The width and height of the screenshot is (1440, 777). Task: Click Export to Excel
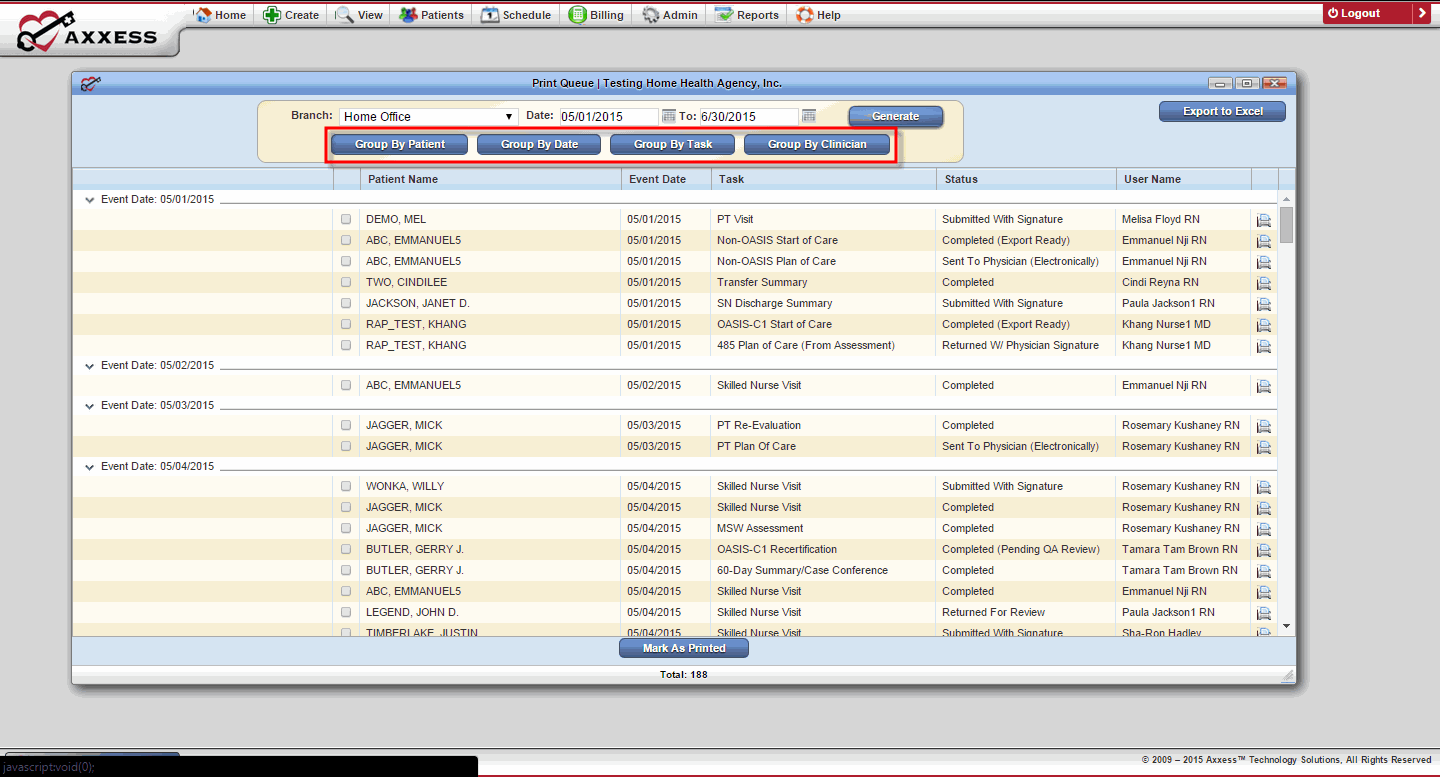[1221, 111]
